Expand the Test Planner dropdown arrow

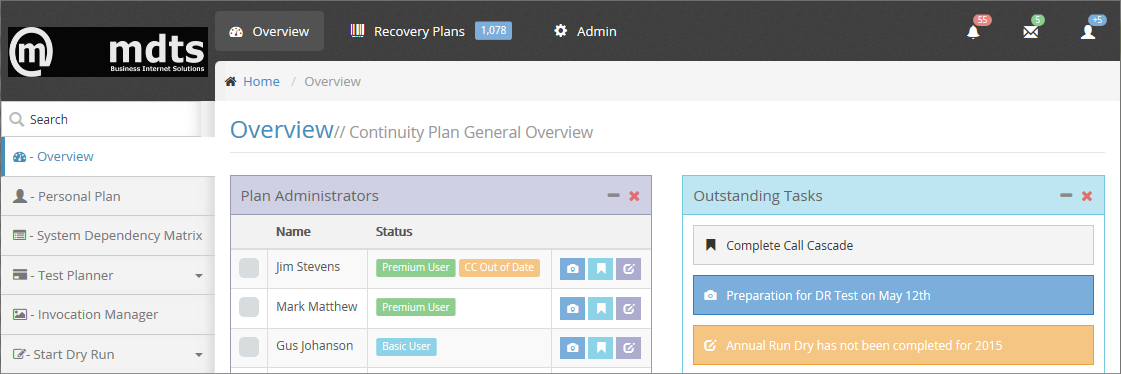pos(199,276)
